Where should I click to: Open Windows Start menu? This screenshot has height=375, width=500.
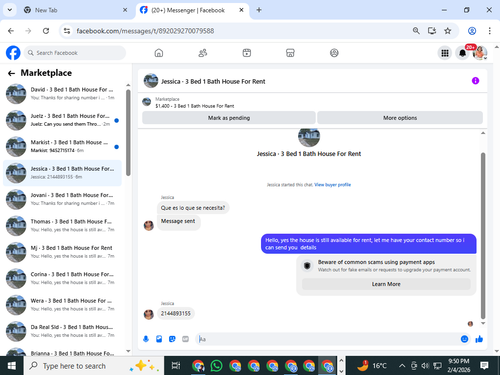(x=11, y=366)
